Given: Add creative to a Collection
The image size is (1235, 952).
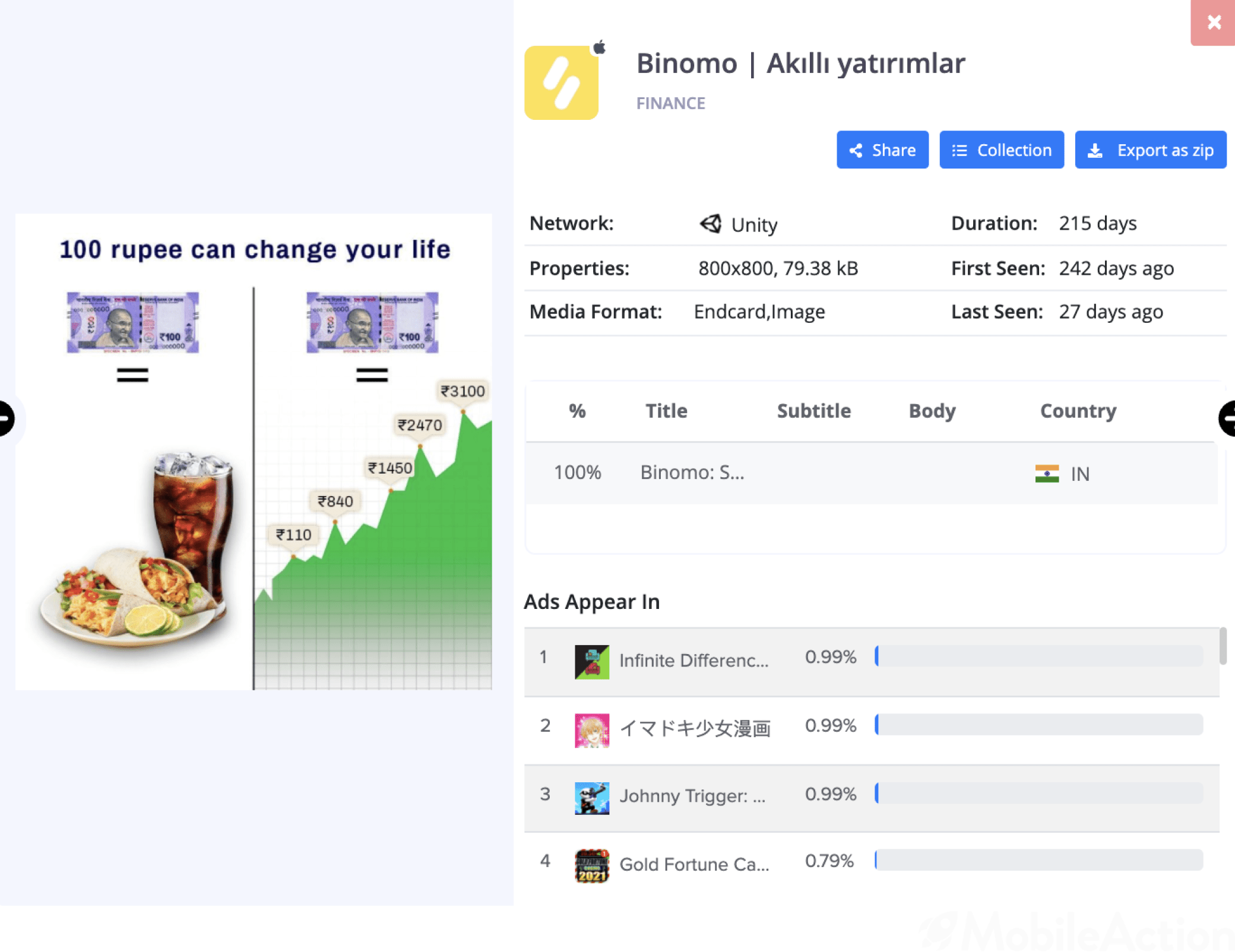Looking at the screenshot, I should coord(1002,150).
